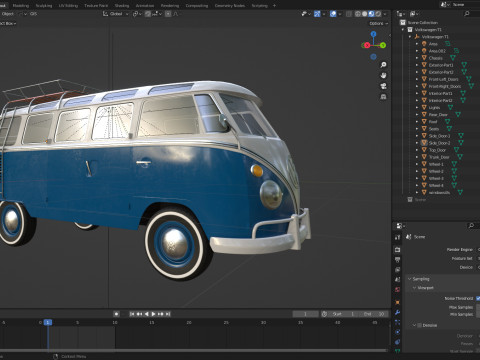
Task: Jump to the timeline start frame
Action: 132,314
